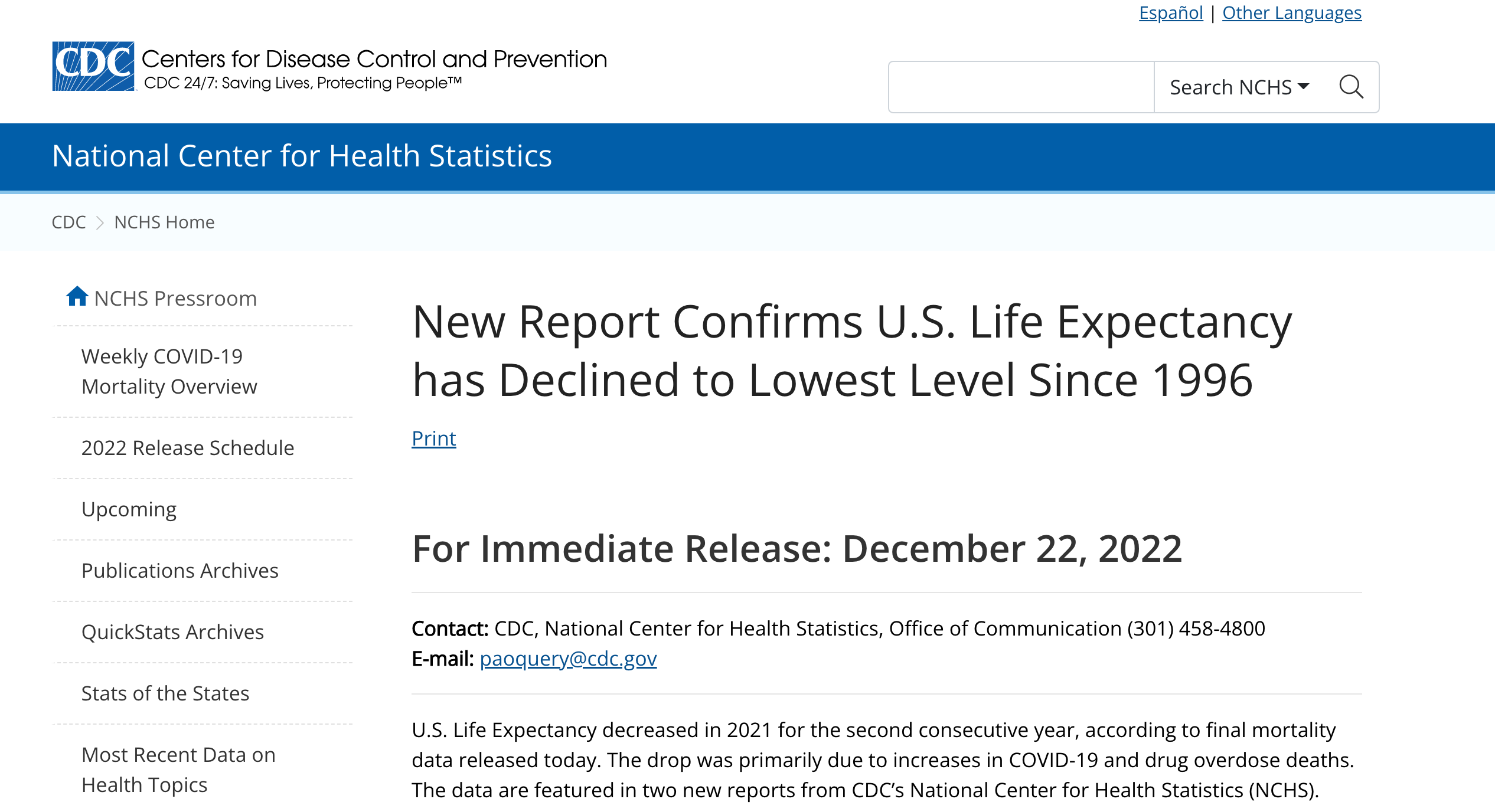The height and width of the screenshot is (812, 1495).
Task: Click the Centers for Disease Control and Prevention title
Action: click(374, 59)
